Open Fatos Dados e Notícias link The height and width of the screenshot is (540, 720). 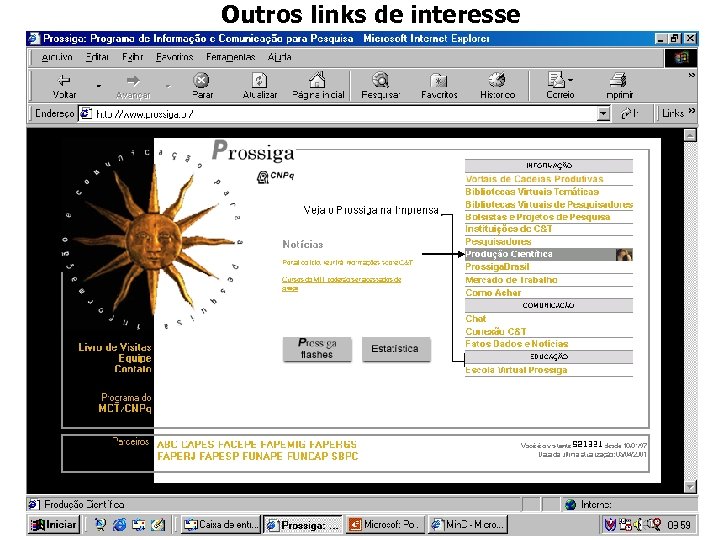coord(517,343)
